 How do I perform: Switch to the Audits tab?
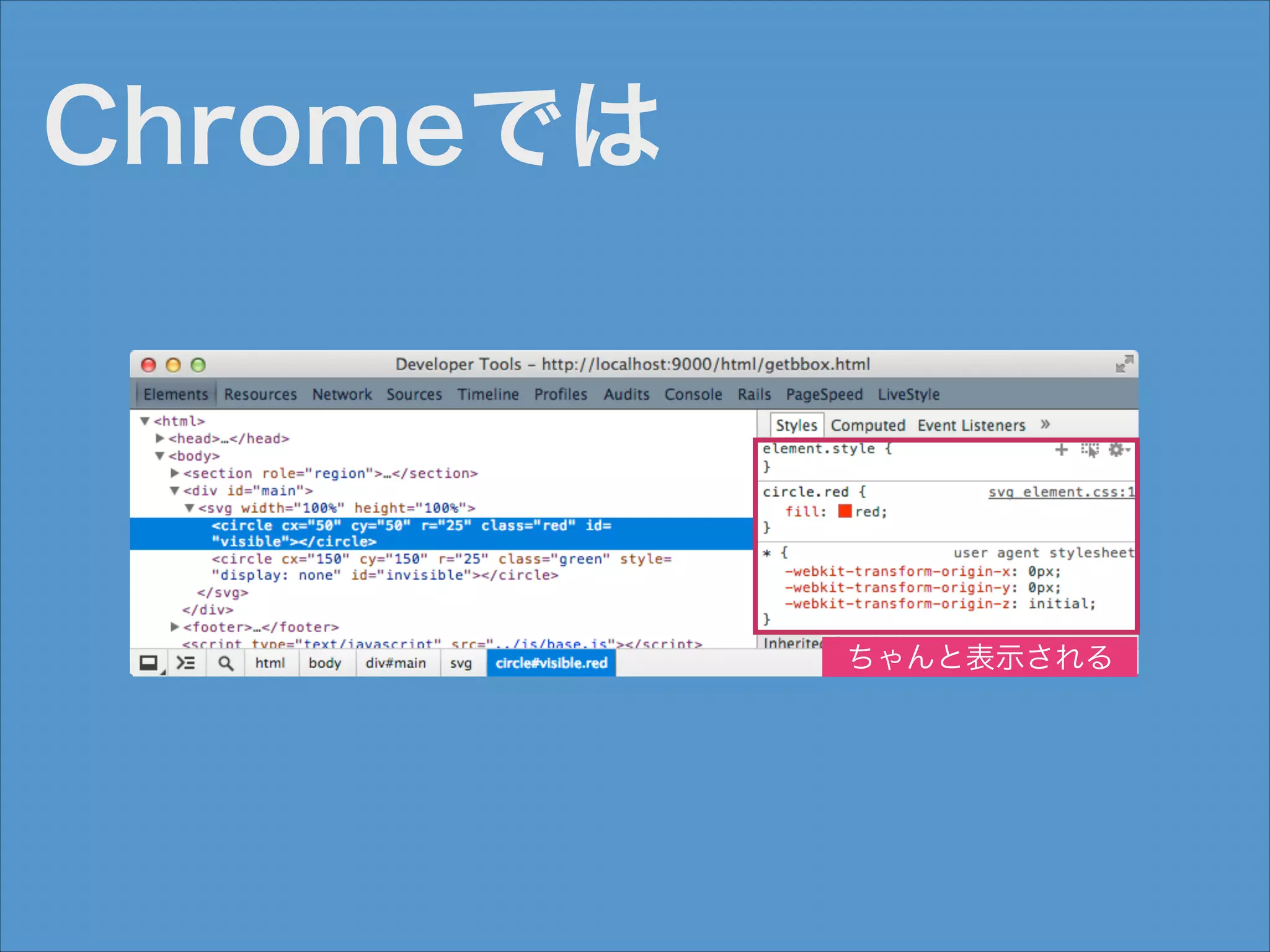[626, 394]
